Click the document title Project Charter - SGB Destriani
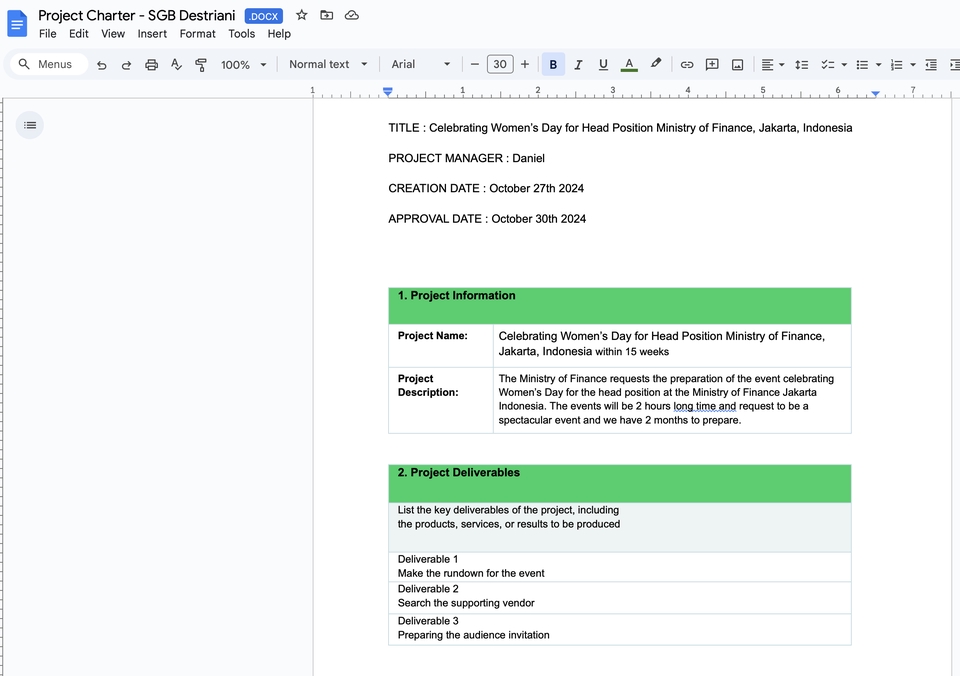This screenshot has height=676, width=960. click(137, 15)
